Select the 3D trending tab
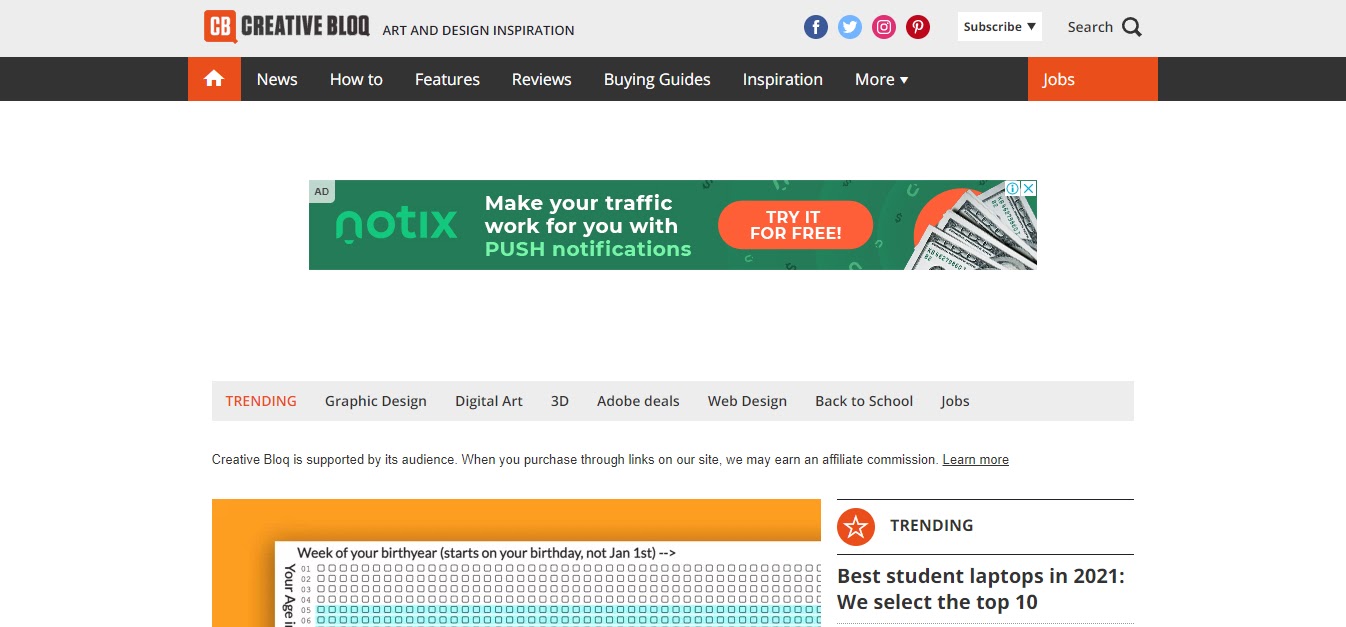 point(559,400)
